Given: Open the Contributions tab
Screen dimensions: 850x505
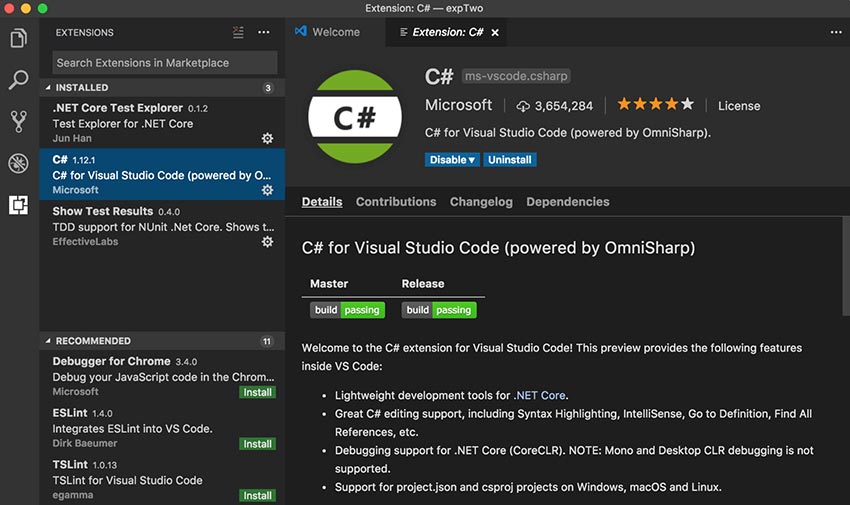Looking at the screenshot, I should point(396,202).
